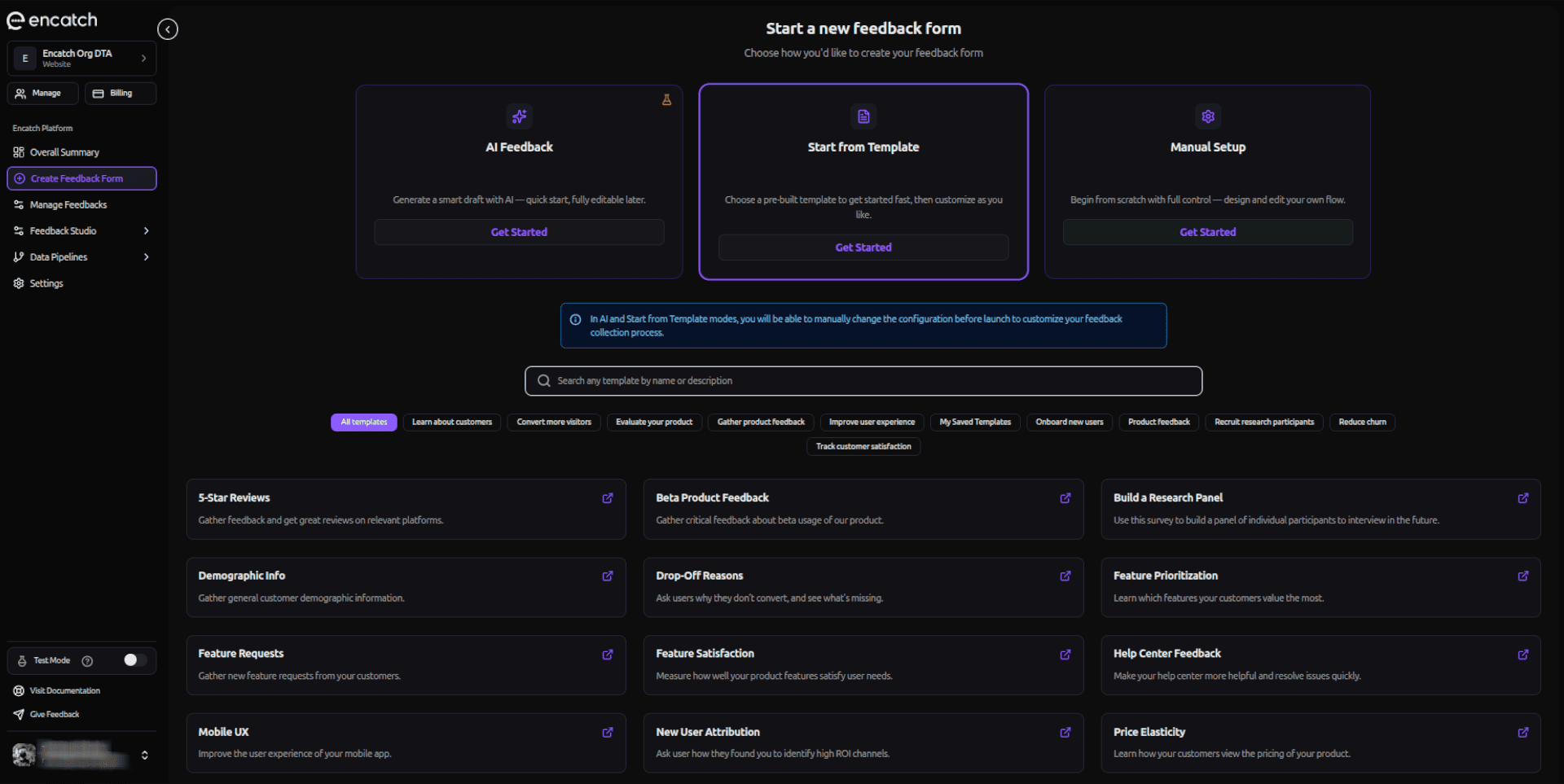Click the document icon on Start from Template card
Screen dimensions: 1564x784
tap(863, 116)
